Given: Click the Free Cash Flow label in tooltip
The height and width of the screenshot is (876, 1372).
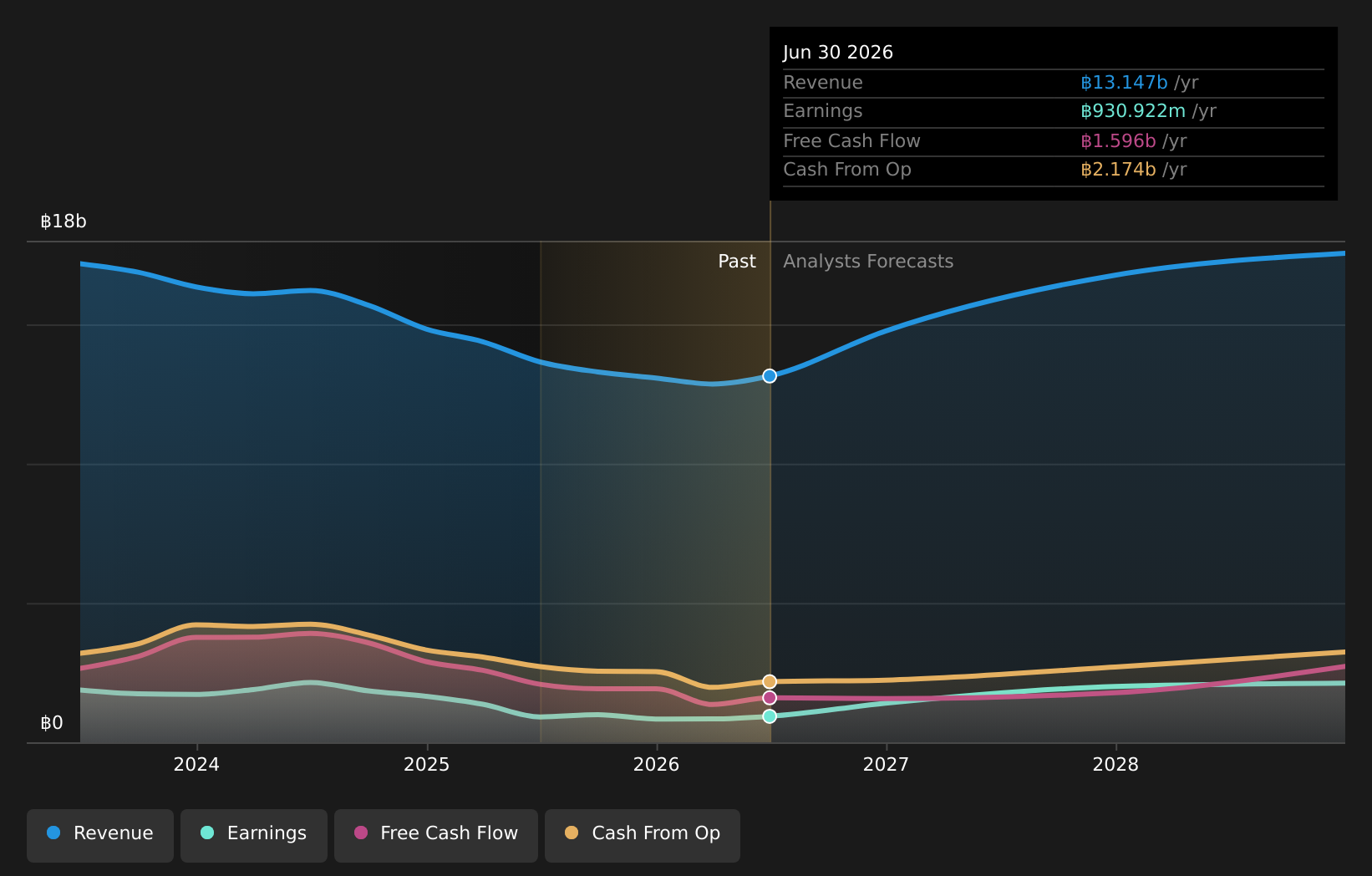Looking at the screenshot, I should point(851,141).
